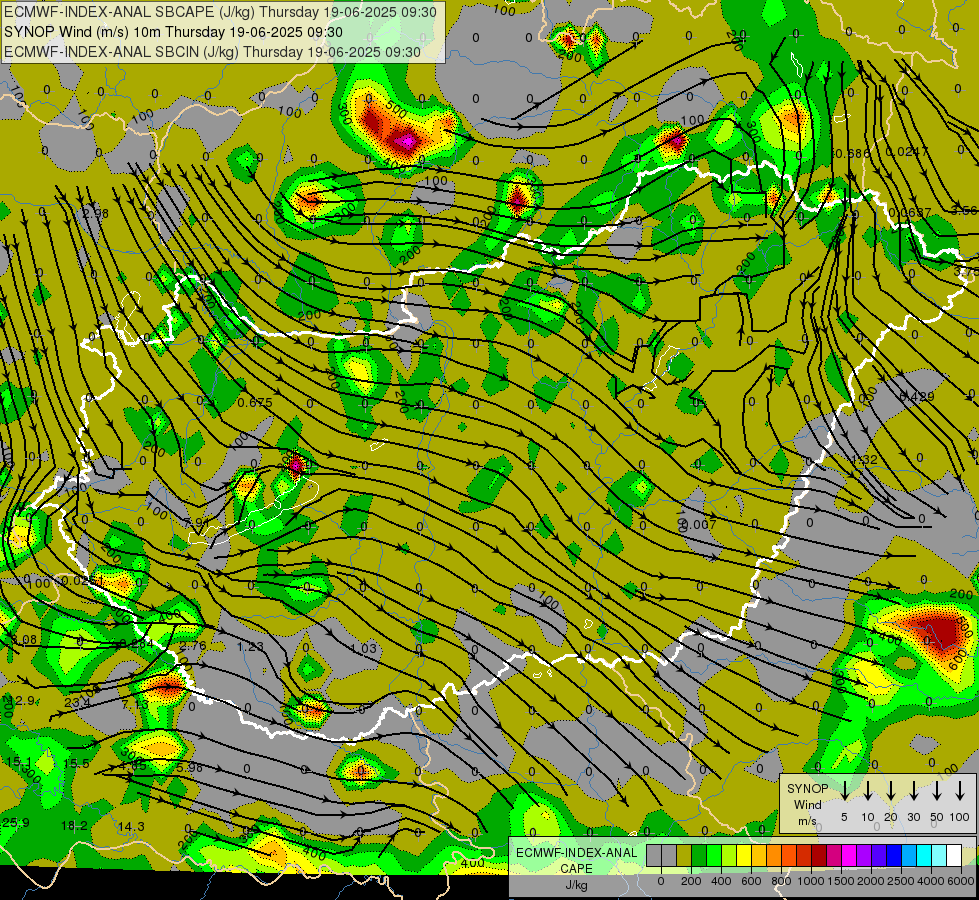The width and height of the screenshot is (979, 900).
Task: Click 'J/kg' unit label in color-bar legend
Action: tap(576, 885)
